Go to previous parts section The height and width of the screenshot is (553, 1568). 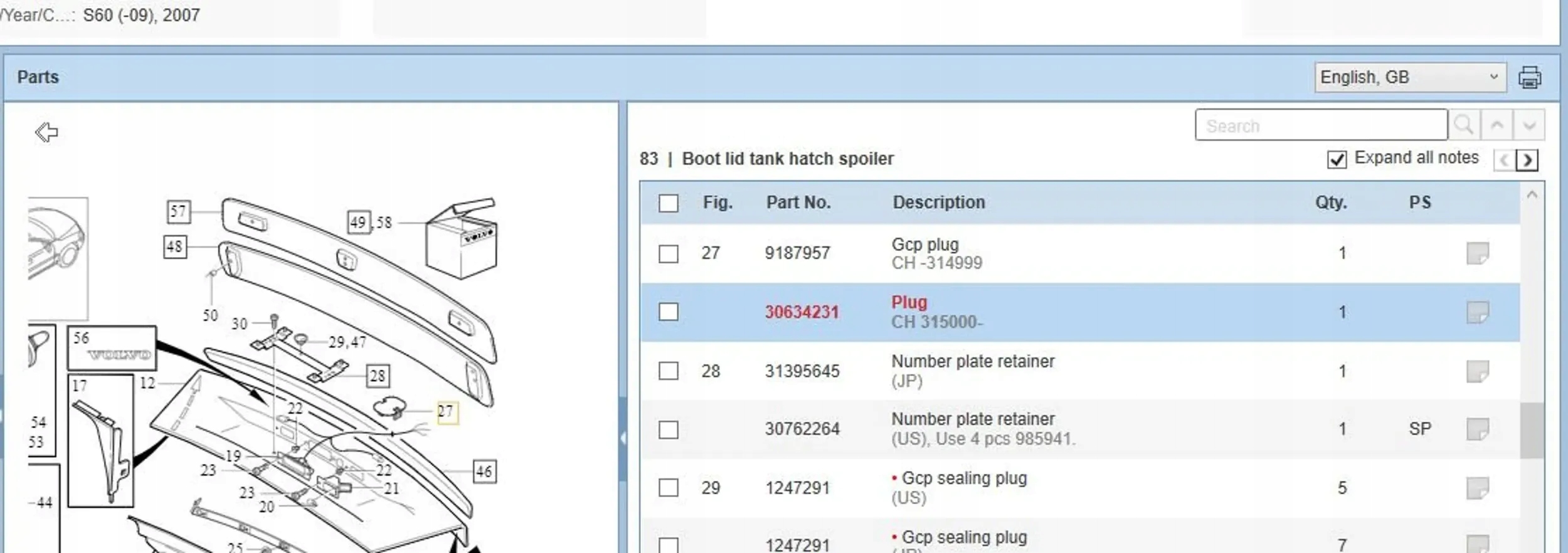click(1504, 161)
